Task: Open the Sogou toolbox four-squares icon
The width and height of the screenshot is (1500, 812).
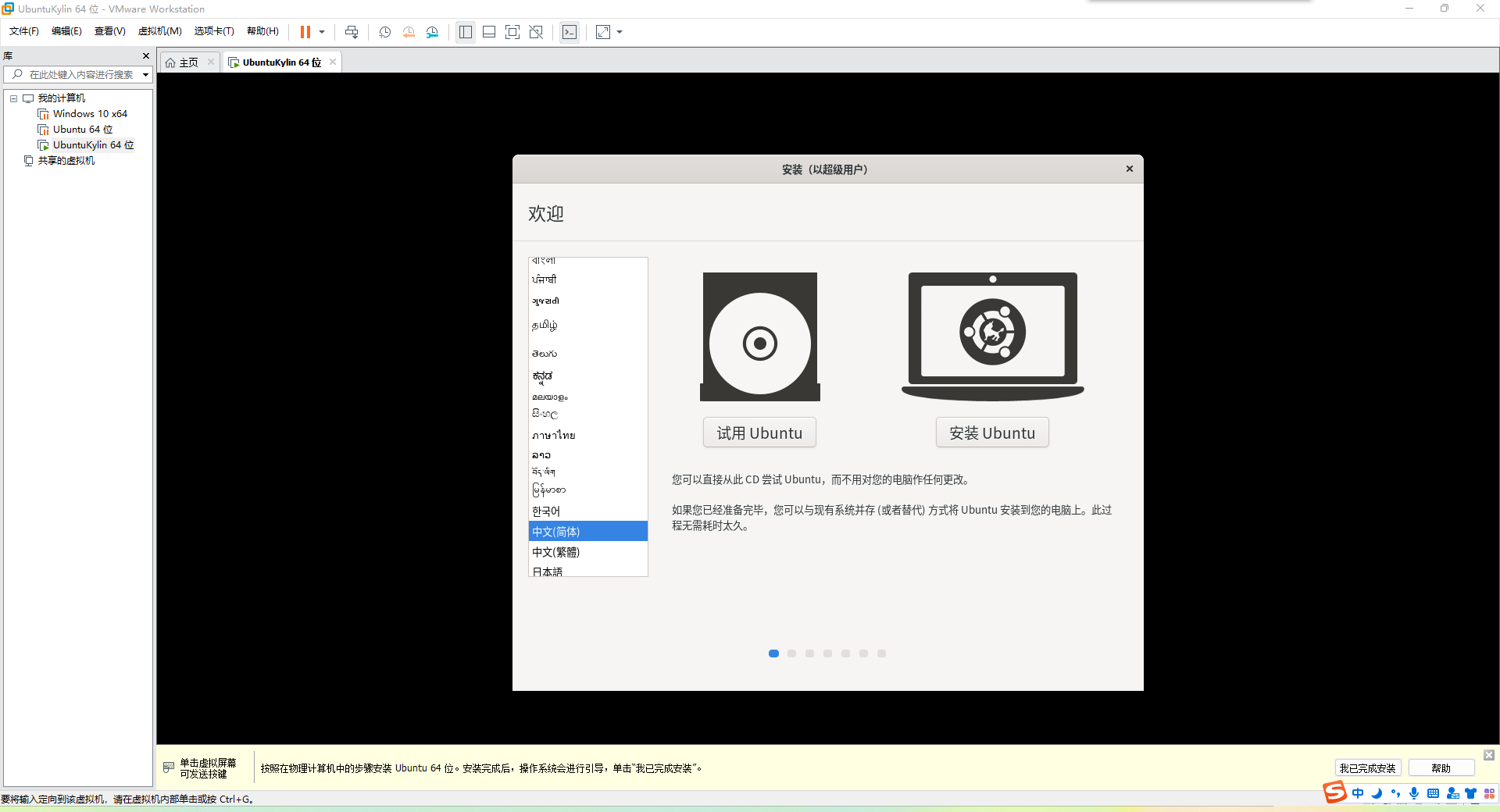Action: 1490,793
